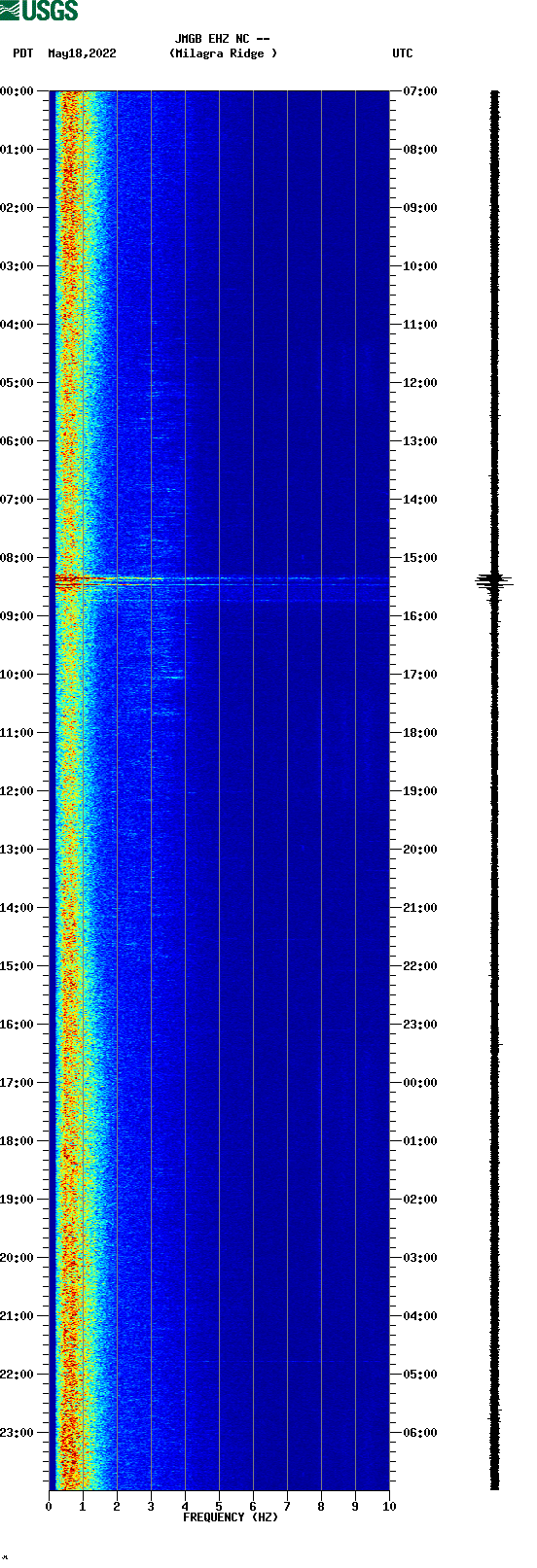The height and width of the screenshot is (1568, 537).
Task: Click the 07:00 UTC time label
Action: [x=420, y=91]
